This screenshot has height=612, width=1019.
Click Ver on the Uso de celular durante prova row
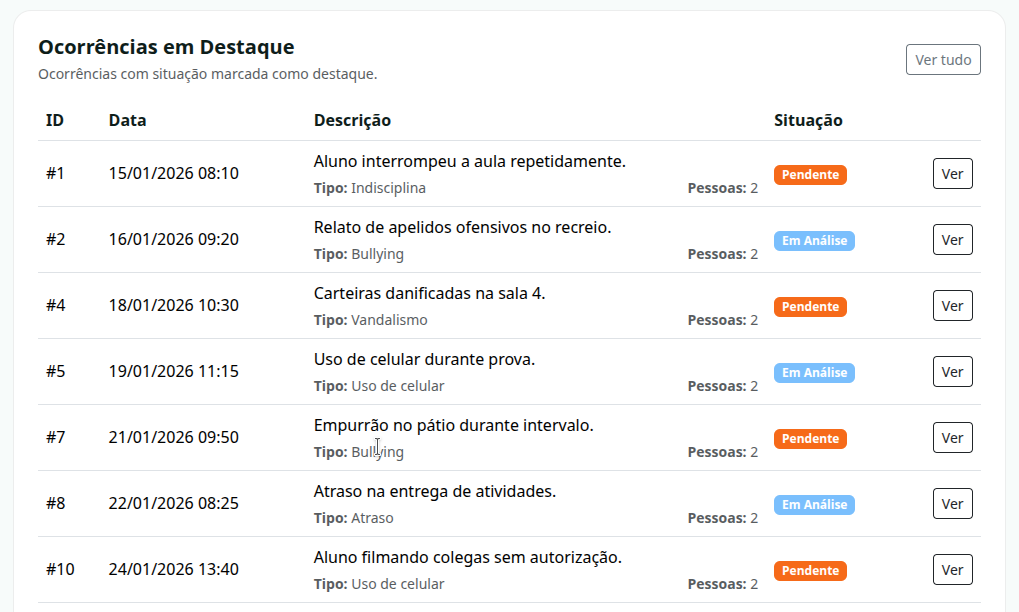pyautogui.click(x=951, y=371)
